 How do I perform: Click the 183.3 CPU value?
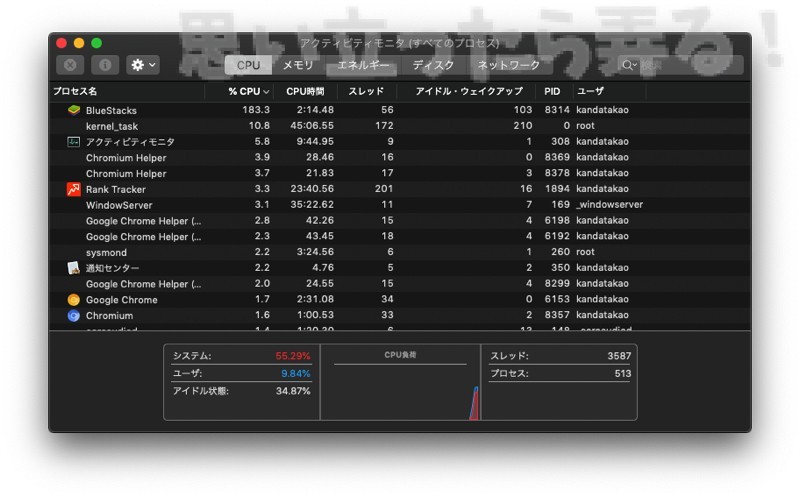pyautogui.click(x=256, y=110)
